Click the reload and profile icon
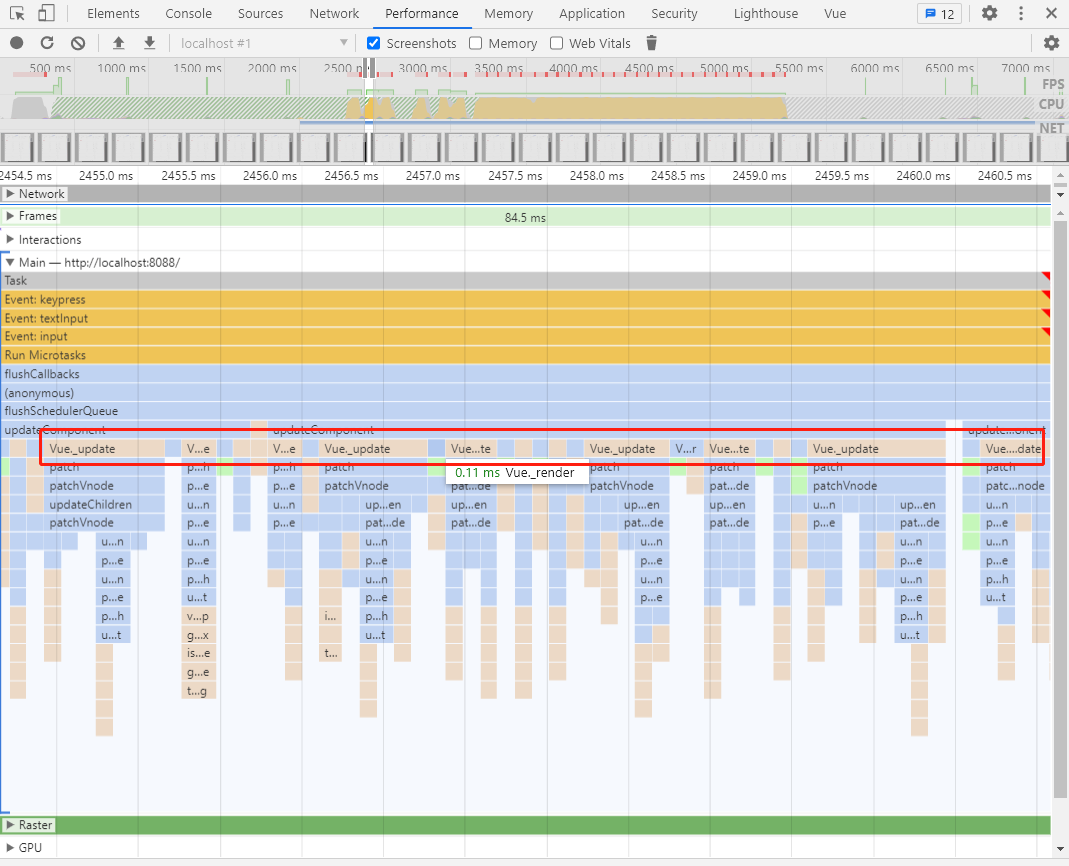1069x866 pixels. click(x=47, y=43)
